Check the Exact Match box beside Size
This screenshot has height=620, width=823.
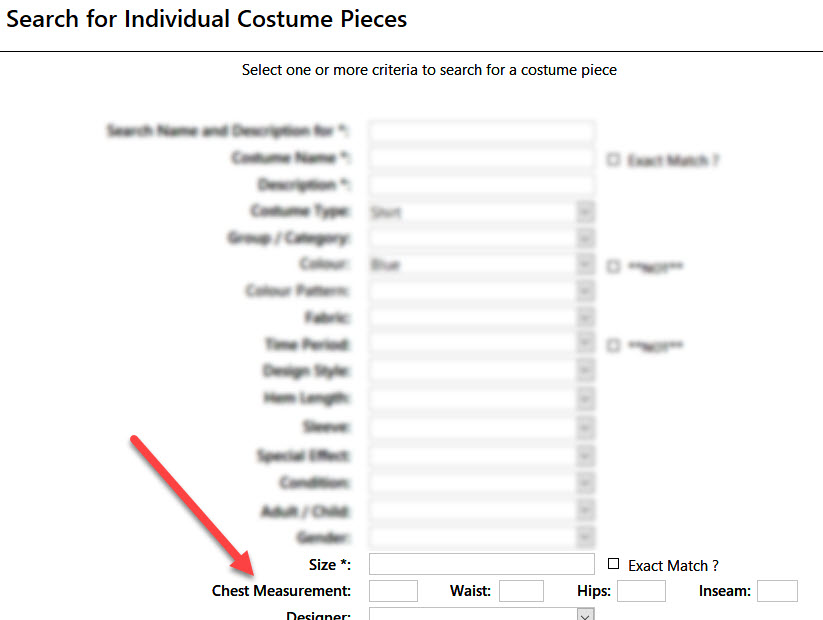click(x=613, y=564)
